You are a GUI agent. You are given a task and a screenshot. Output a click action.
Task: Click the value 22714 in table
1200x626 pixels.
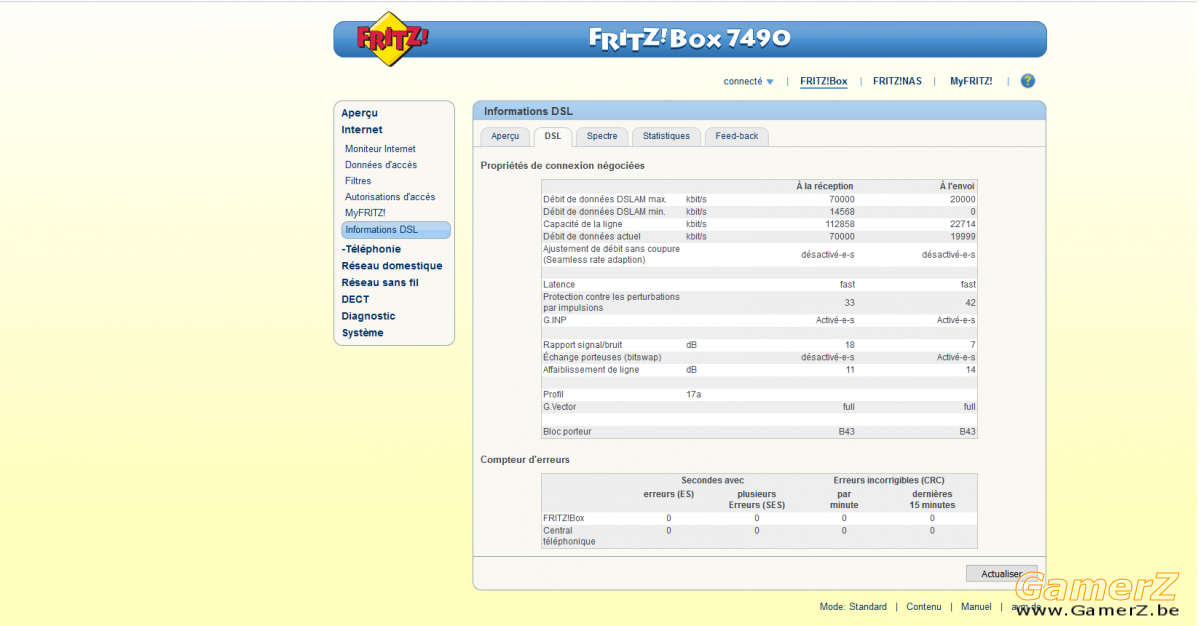click(961, 224)
